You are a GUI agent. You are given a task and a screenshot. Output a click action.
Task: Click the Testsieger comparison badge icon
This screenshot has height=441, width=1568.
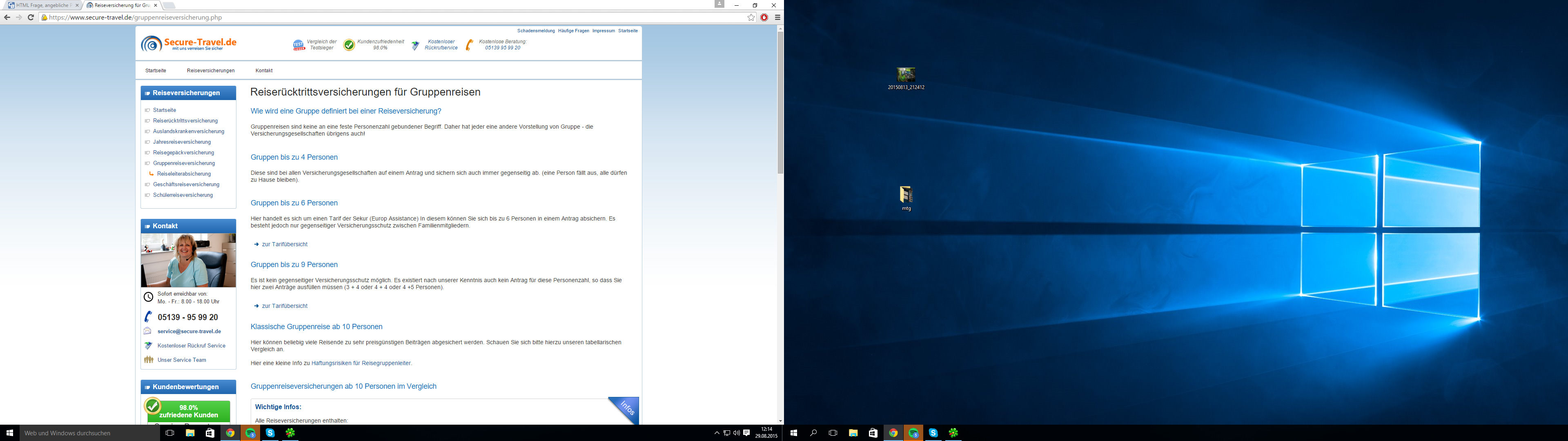[x=299, y=45]
